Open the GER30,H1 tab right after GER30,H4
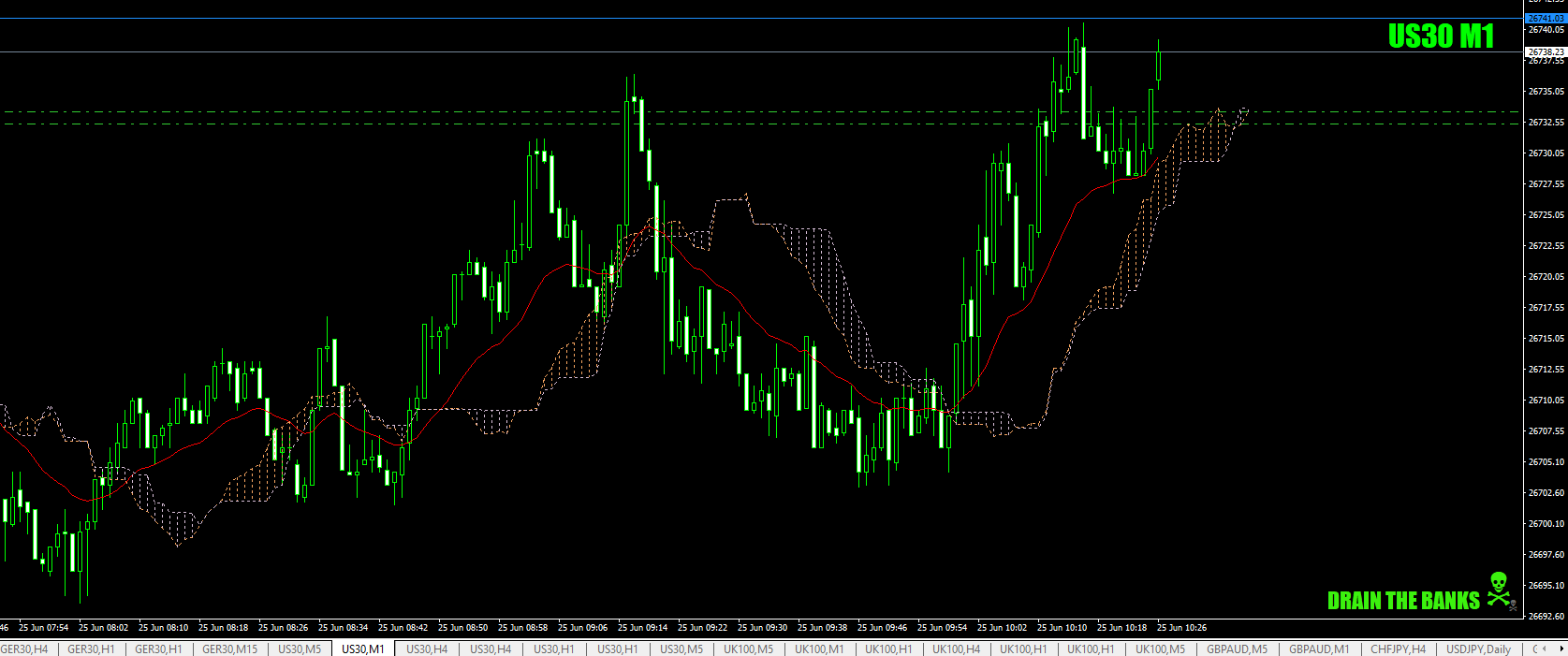This screenshot has width=1568, height=656. pos(91,649)
